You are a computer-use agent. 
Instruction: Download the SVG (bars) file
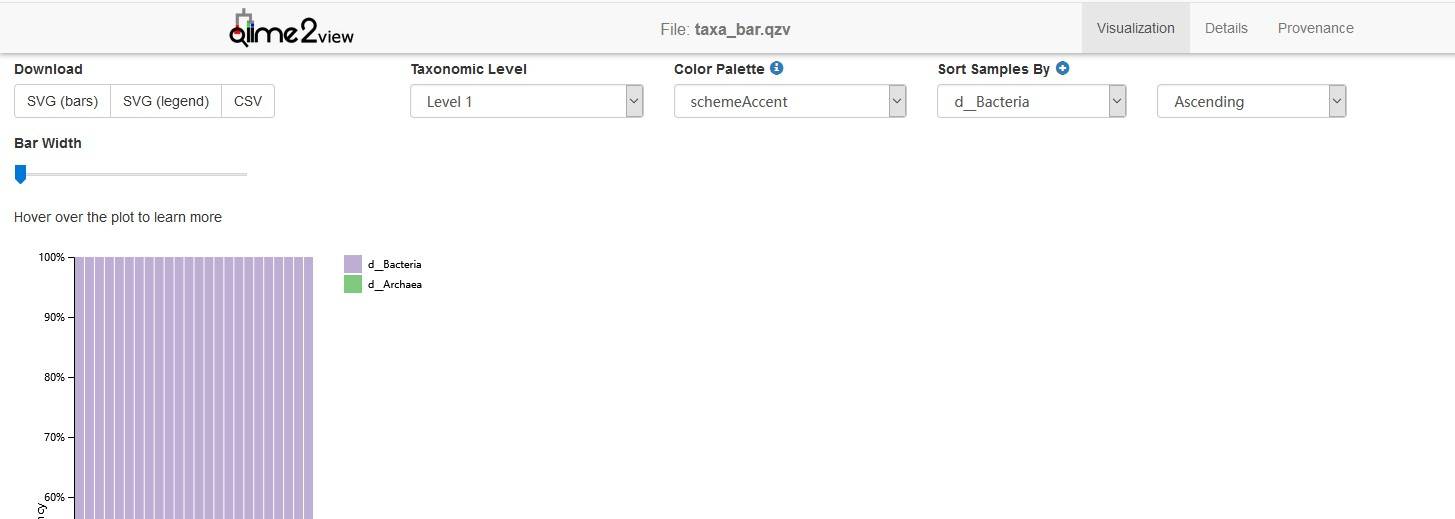click(63, 101)
